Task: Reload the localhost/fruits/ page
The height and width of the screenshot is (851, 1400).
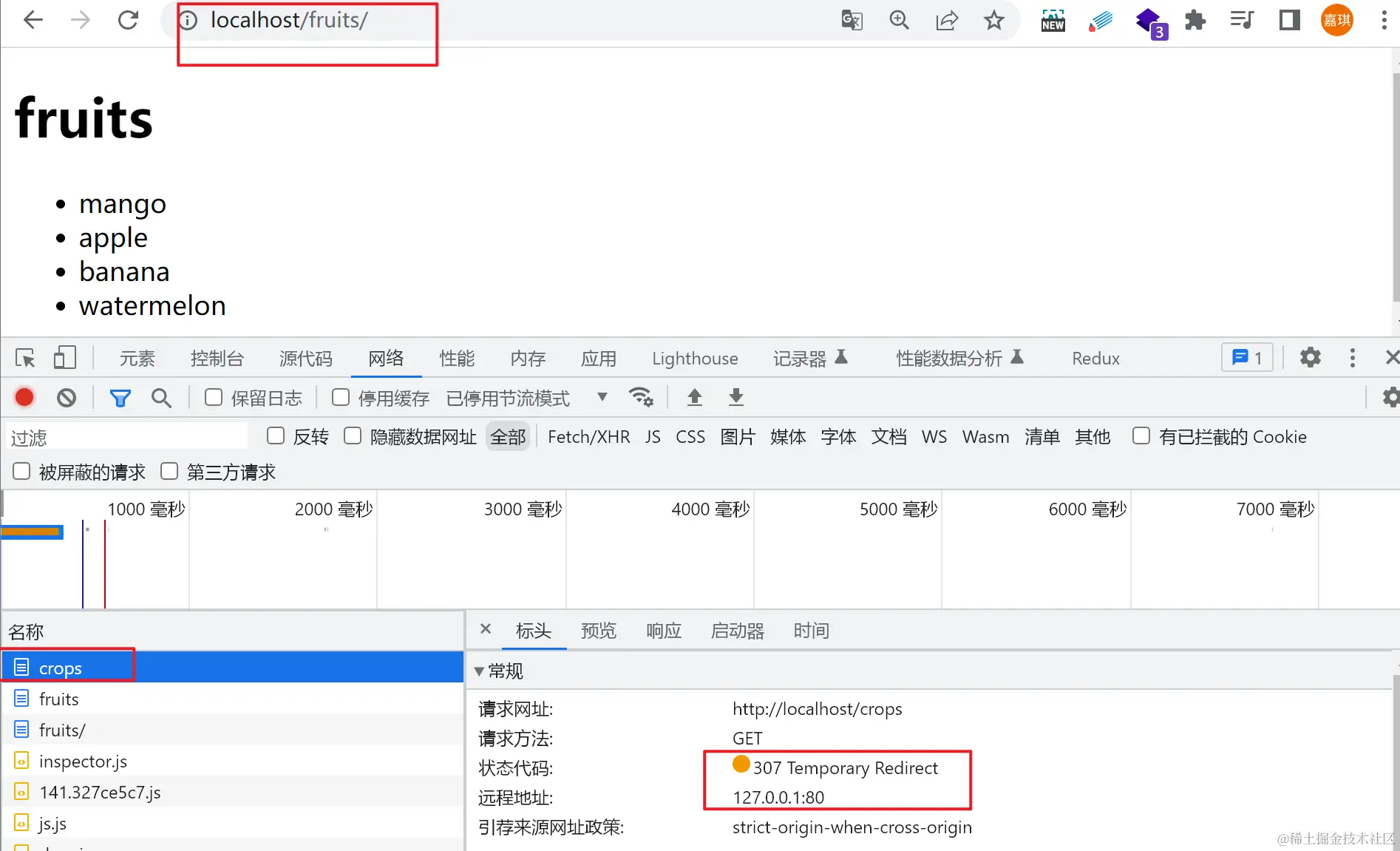Action: [129, 20]
